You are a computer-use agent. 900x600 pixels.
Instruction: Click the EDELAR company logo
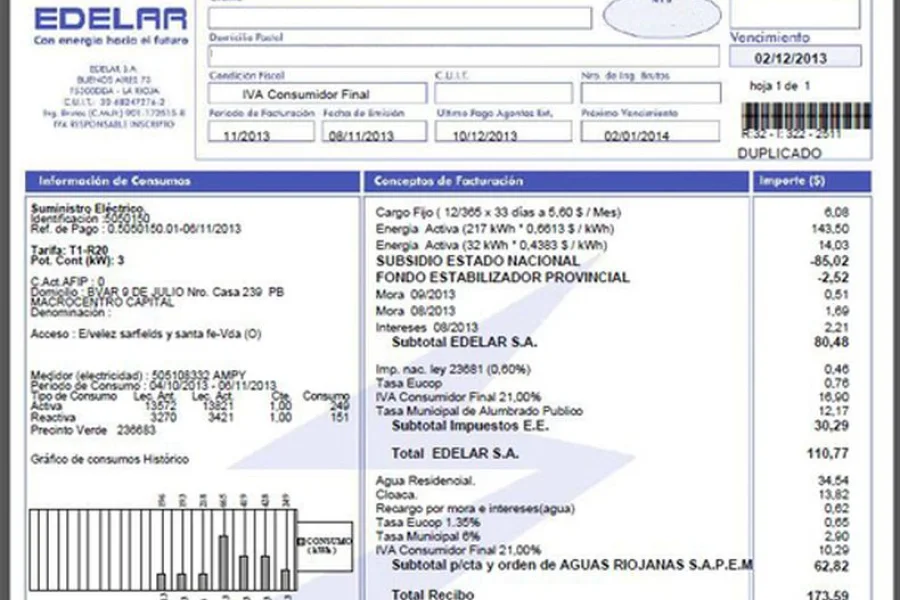[x=110, y=19]
